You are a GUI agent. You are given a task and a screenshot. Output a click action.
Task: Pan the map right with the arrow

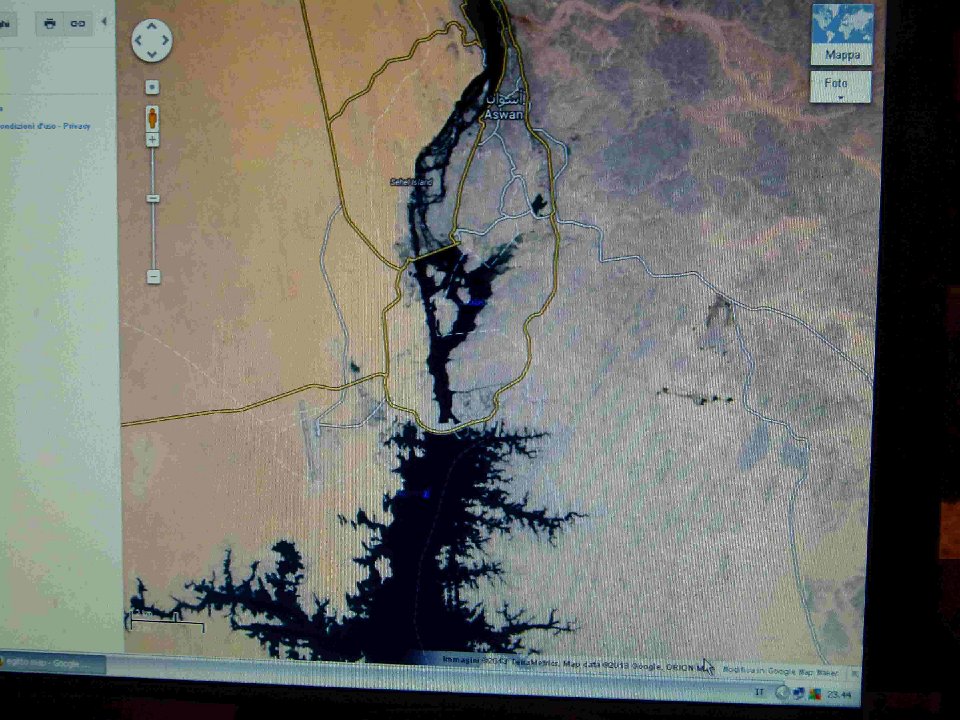click(x=165, y=40)
